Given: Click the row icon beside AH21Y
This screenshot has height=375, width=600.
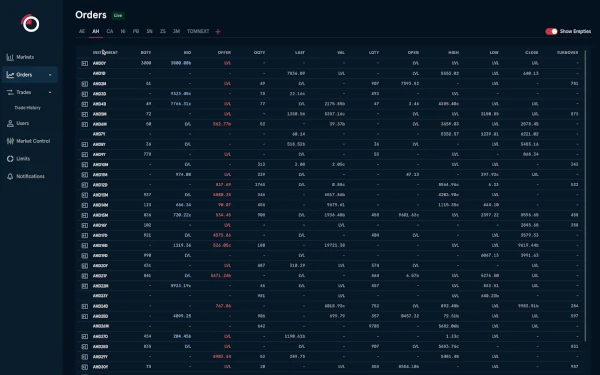Looking at the screenshot, I should click(x=85, y=276).
